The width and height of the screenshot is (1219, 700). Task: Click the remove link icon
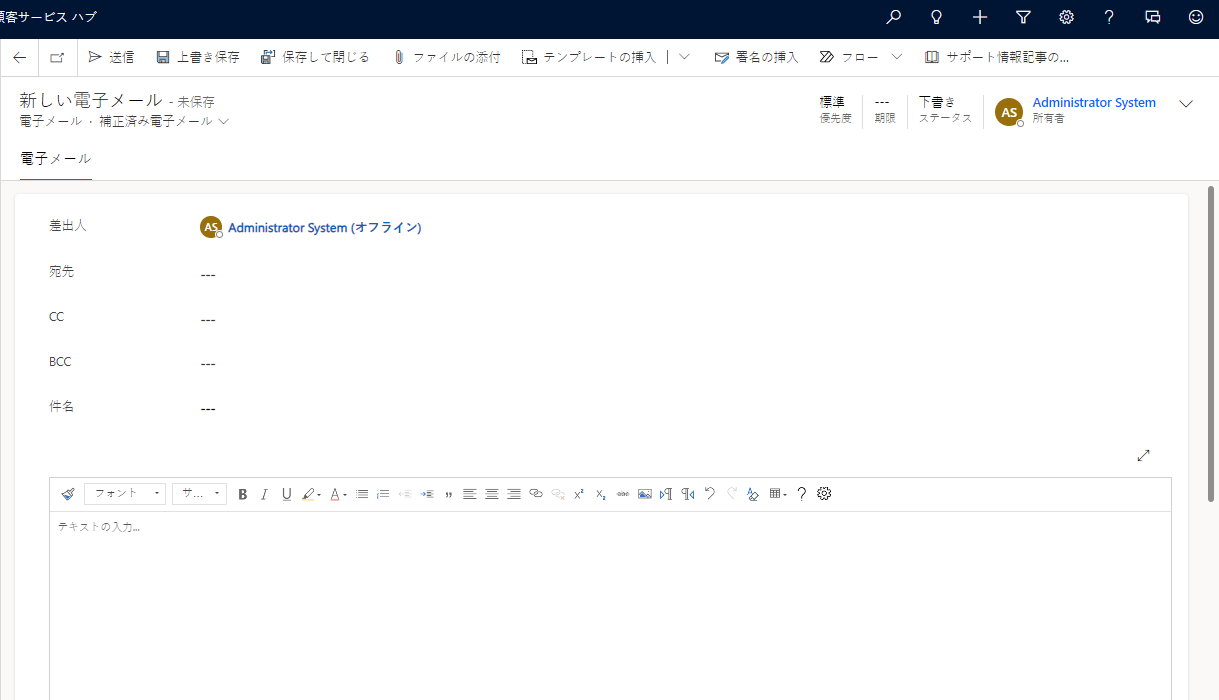coord(558,494)
